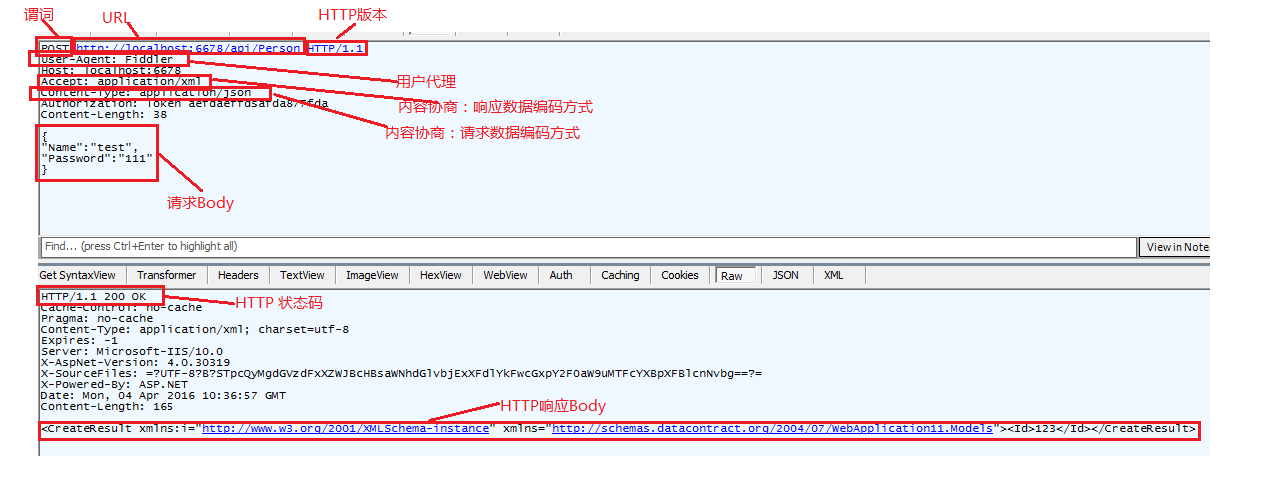Click the Accept: application/xml header

[119, 81]
